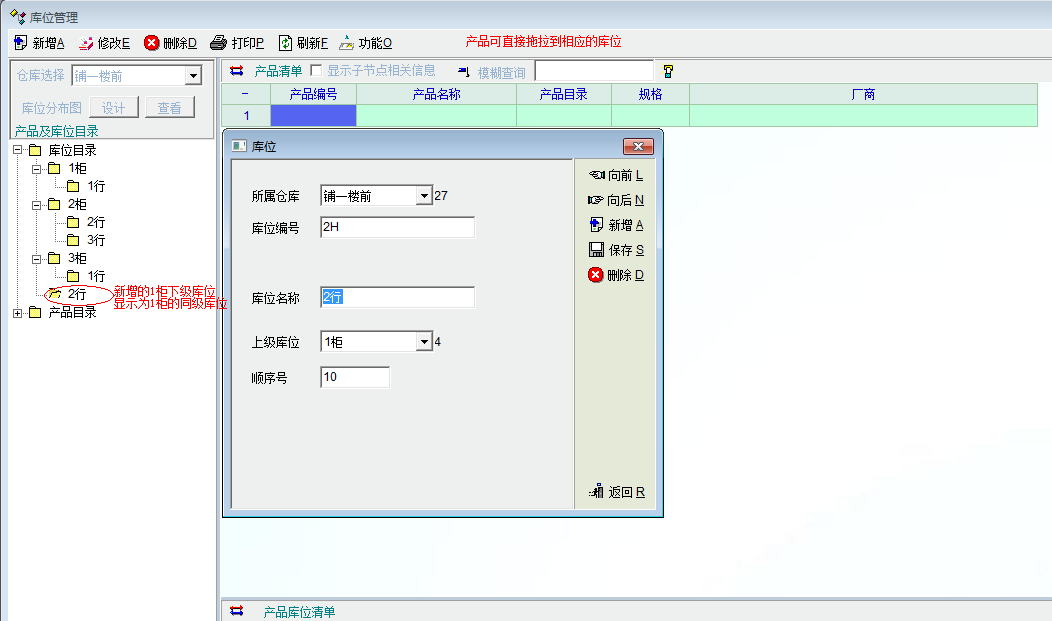The height and width of the screenshot is (621, 1052).
Task: Expand the 产品目录 tree node
Action: (x=18, y=313)
